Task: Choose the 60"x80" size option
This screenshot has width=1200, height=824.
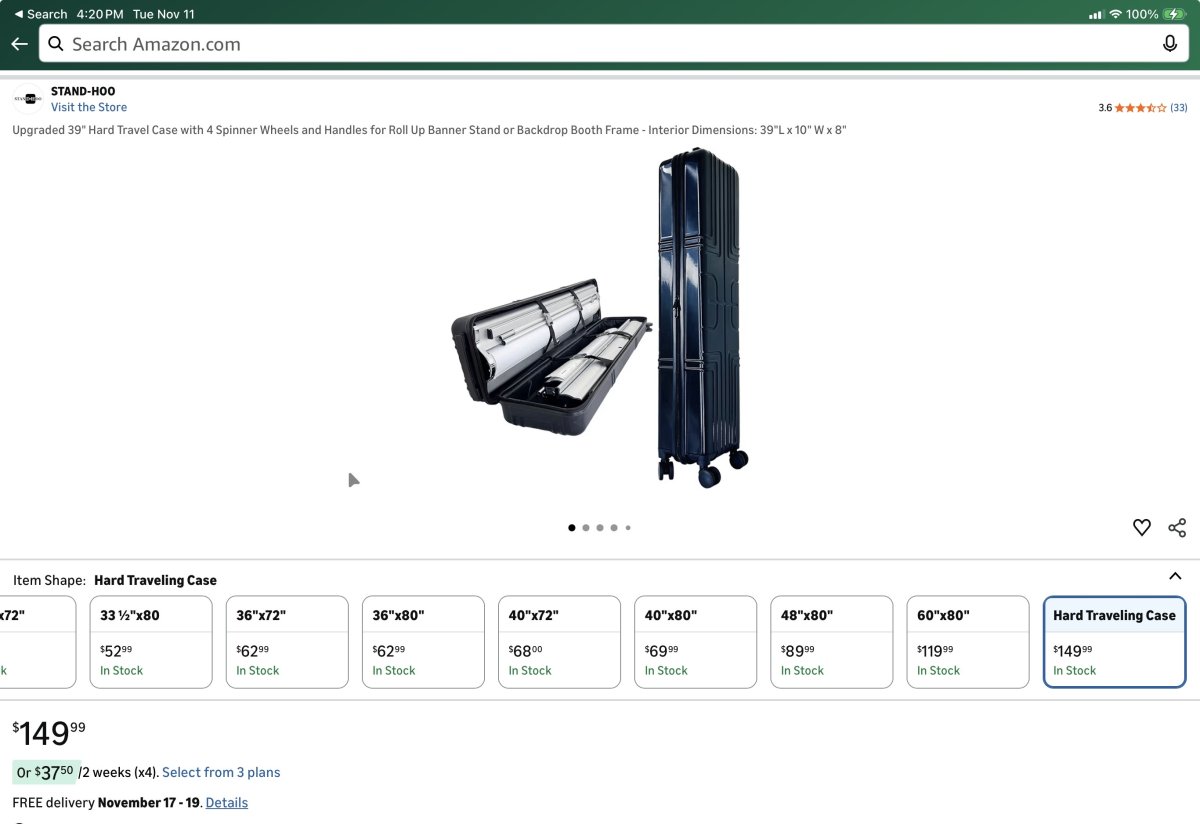Action: pyautogui.click(x=967, y=642)
